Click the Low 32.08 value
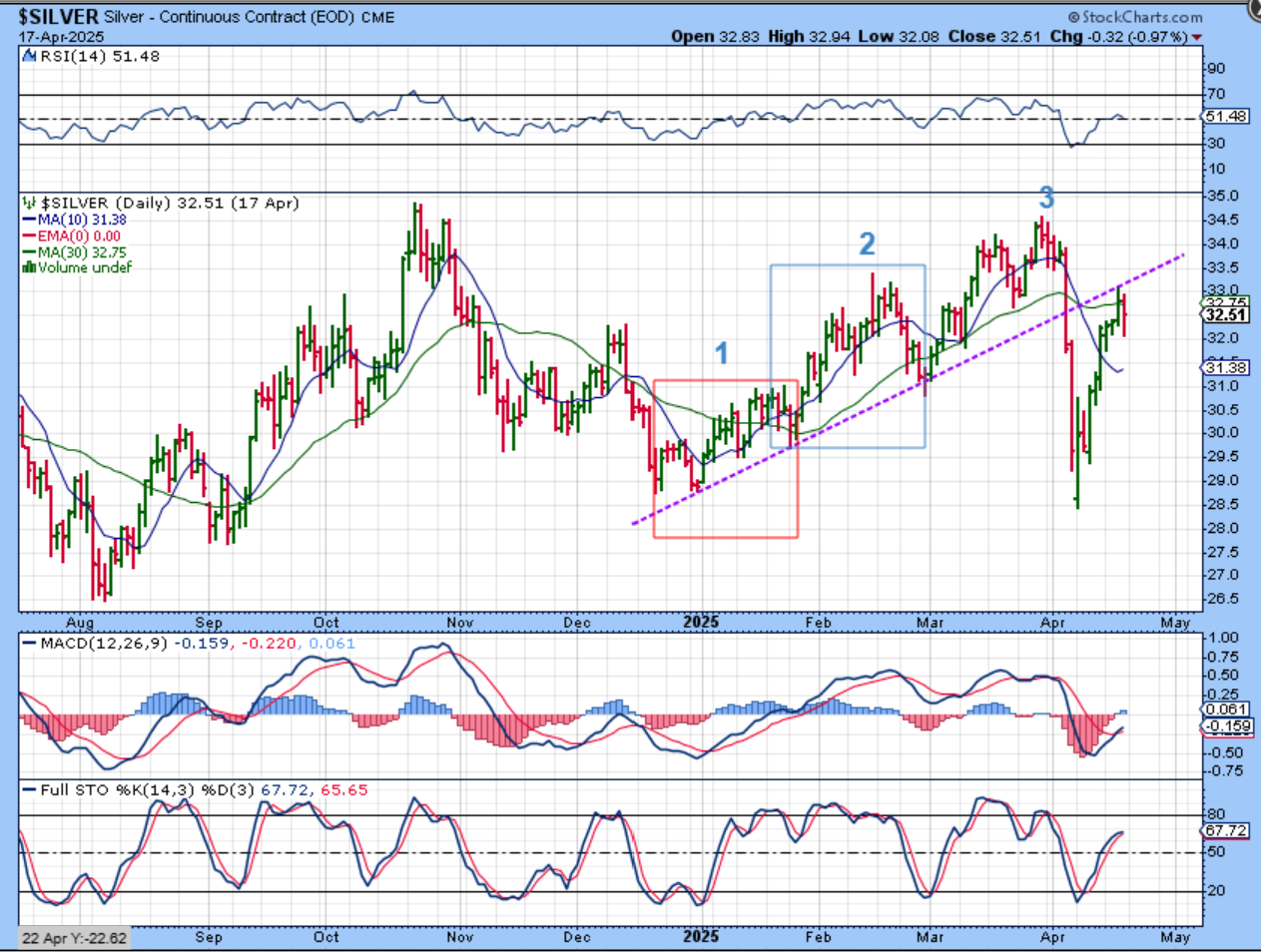 900,37
